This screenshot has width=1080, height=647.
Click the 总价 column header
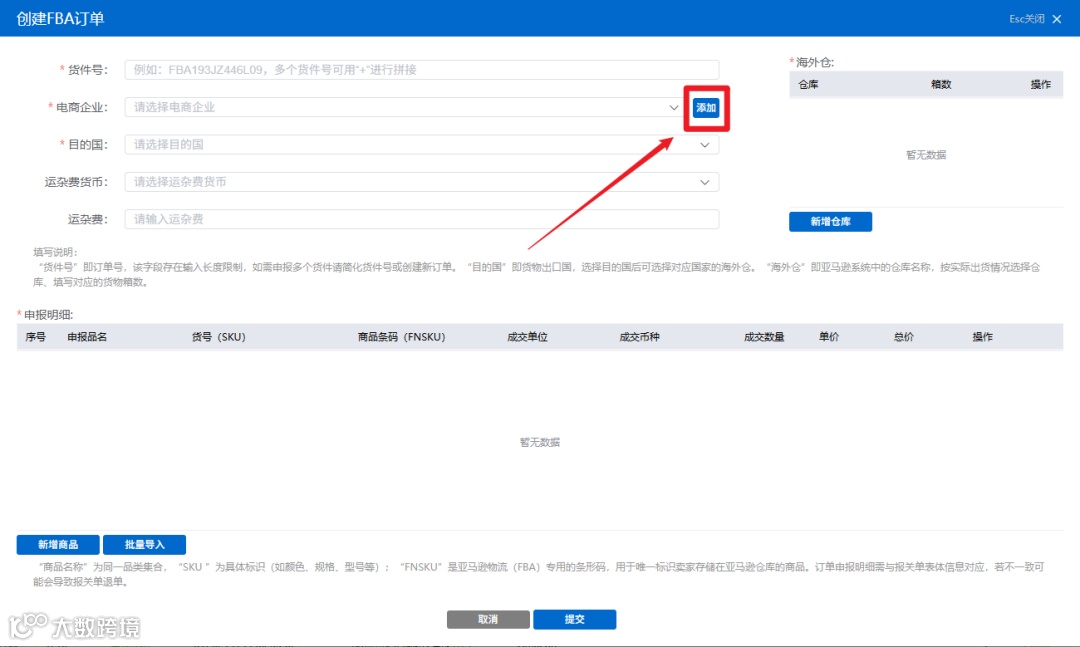coord(904,337)
